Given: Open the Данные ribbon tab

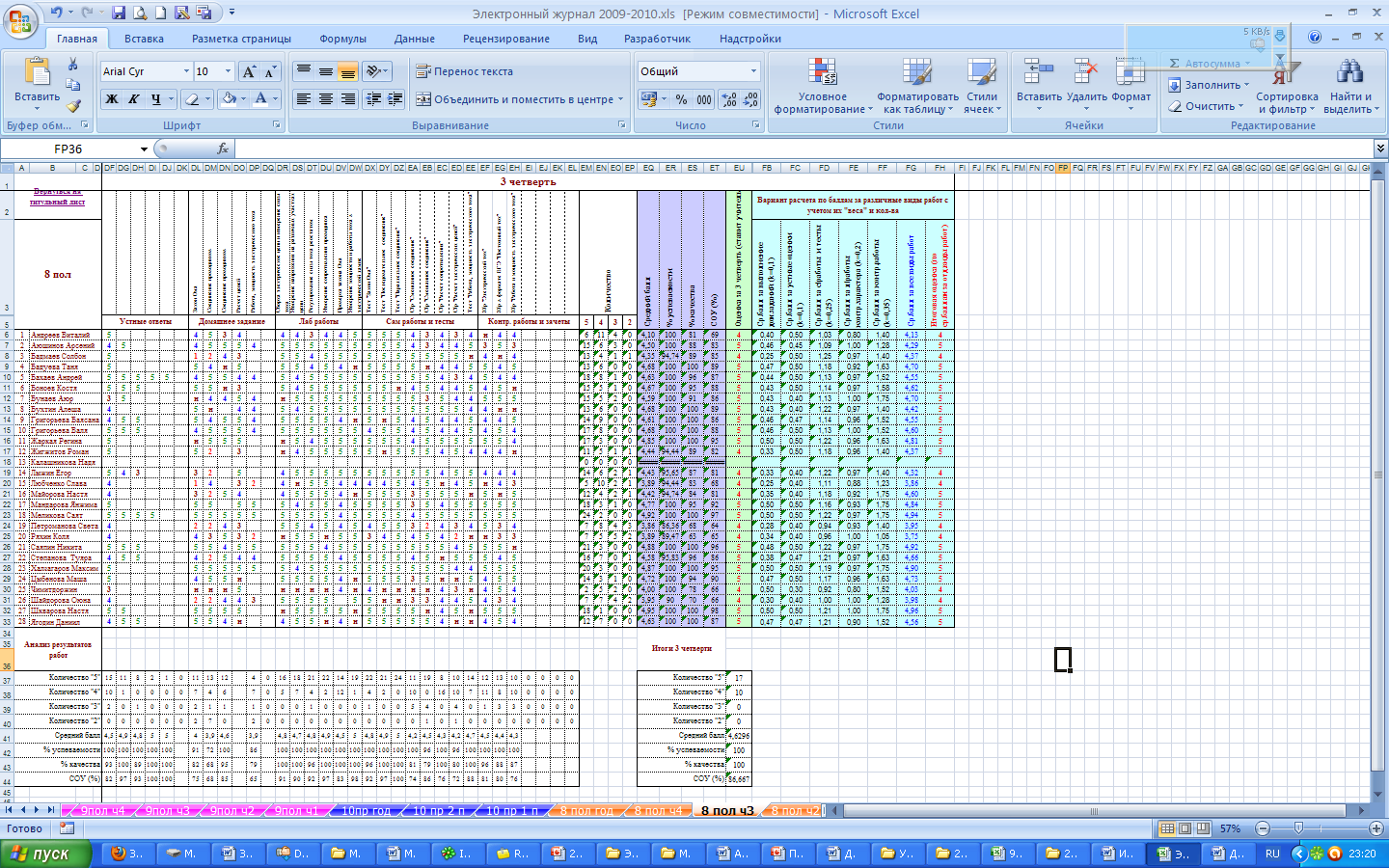Looking at the screenshot, I should point(415,39).
